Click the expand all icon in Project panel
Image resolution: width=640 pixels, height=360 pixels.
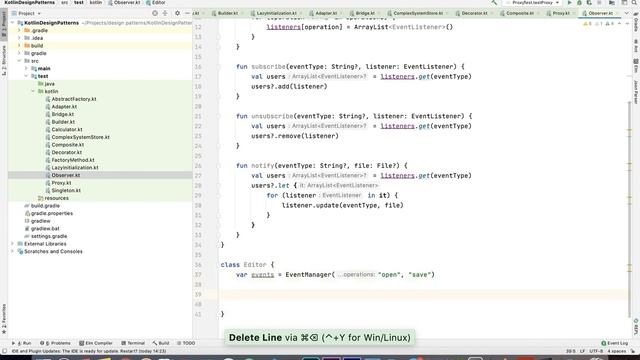pyautogui.click(x=165, y=13)
